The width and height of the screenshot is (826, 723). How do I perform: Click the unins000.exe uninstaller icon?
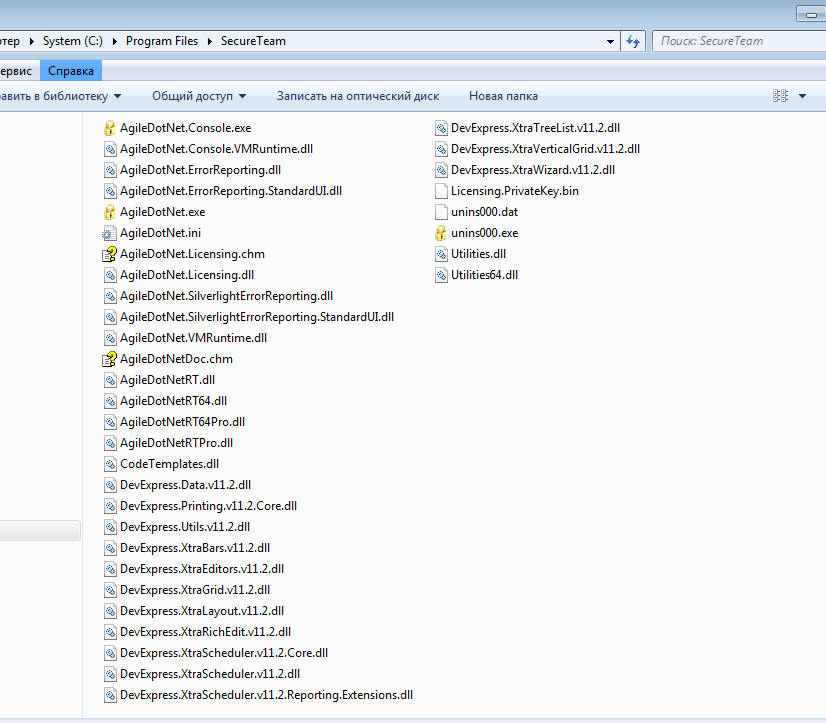tap(441, 233)
